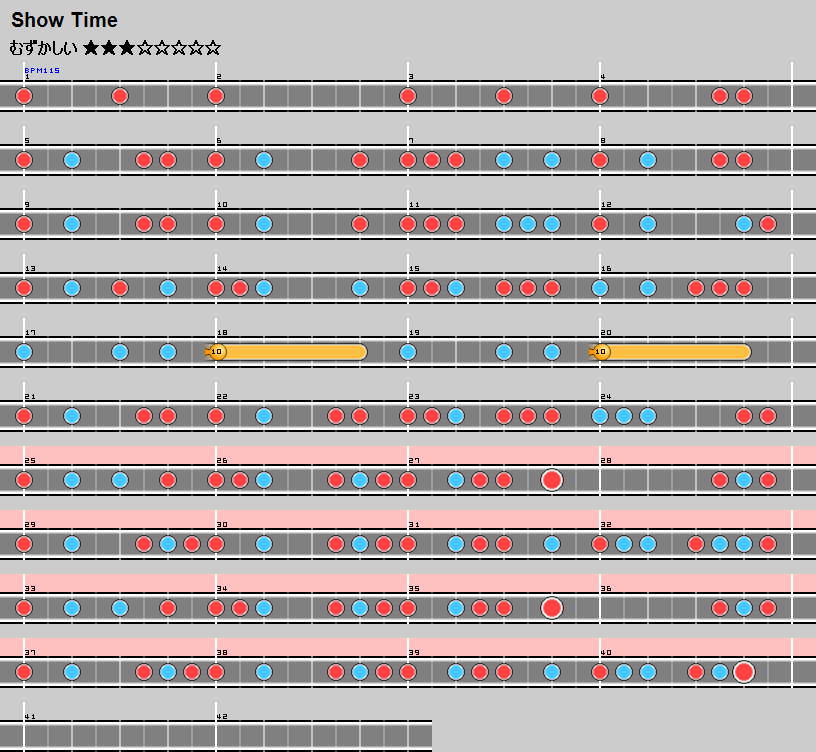Click the first filled star in rating
This screenshot has height=752, width=816.
coord(92,47)
